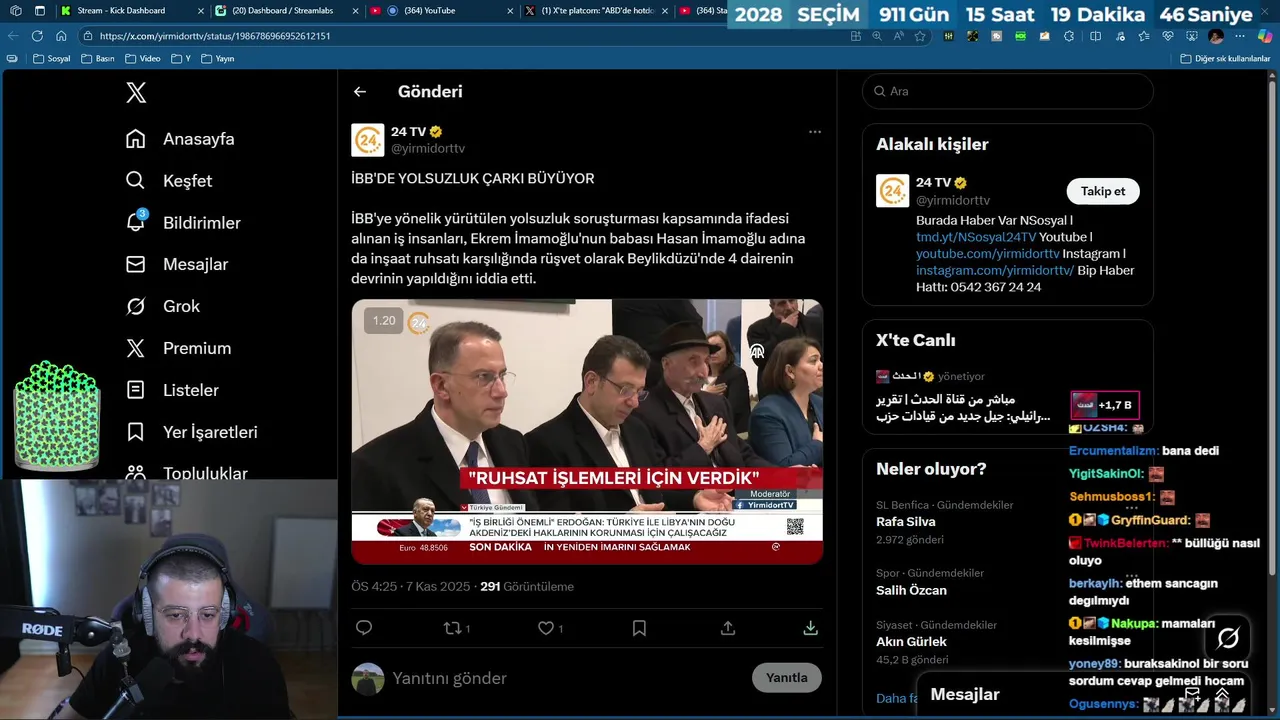Screen dimensions: 1280x720
Task: Click the X logo in sidebar
Action: click(x=136, y=93)
